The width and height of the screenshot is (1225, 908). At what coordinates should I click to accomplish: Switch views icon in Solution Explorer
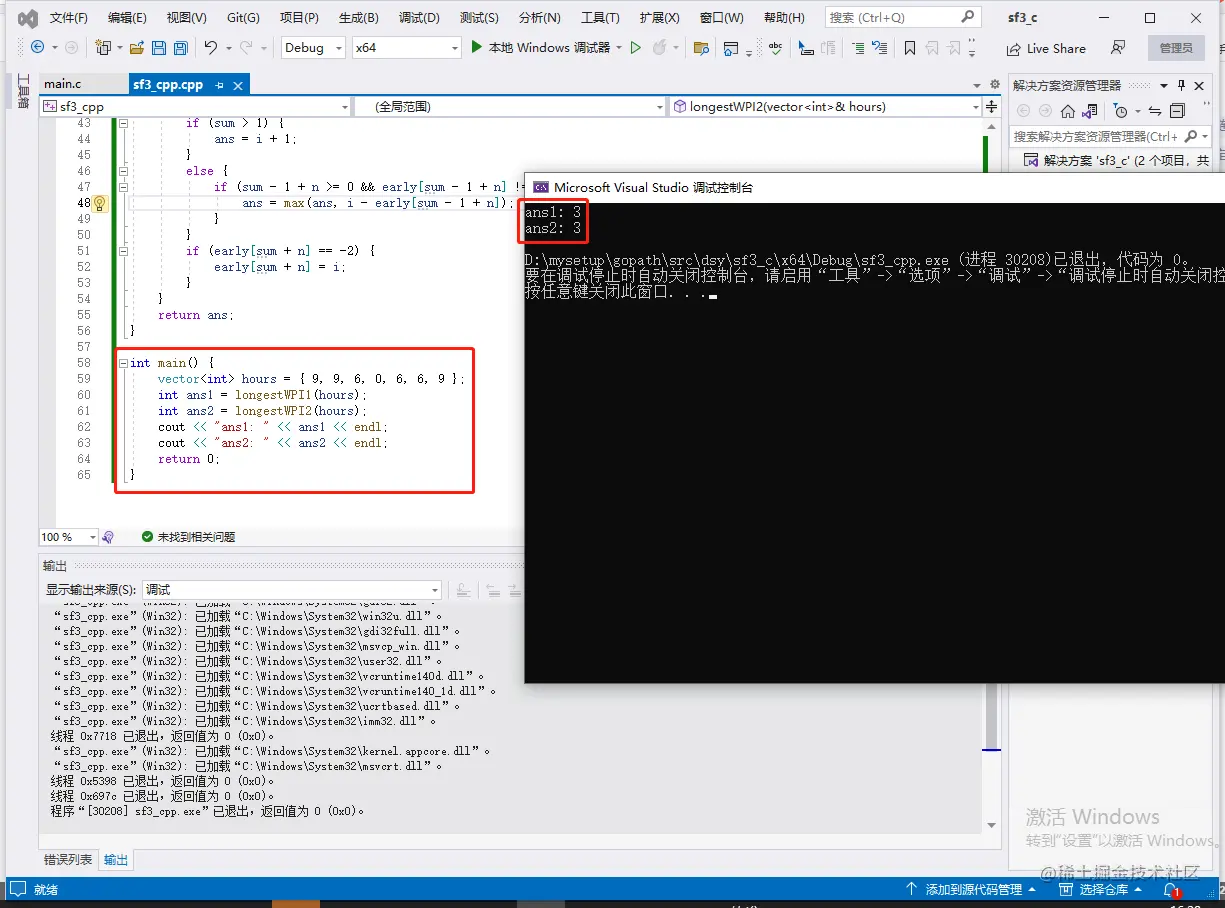[x=1089, y=111]
